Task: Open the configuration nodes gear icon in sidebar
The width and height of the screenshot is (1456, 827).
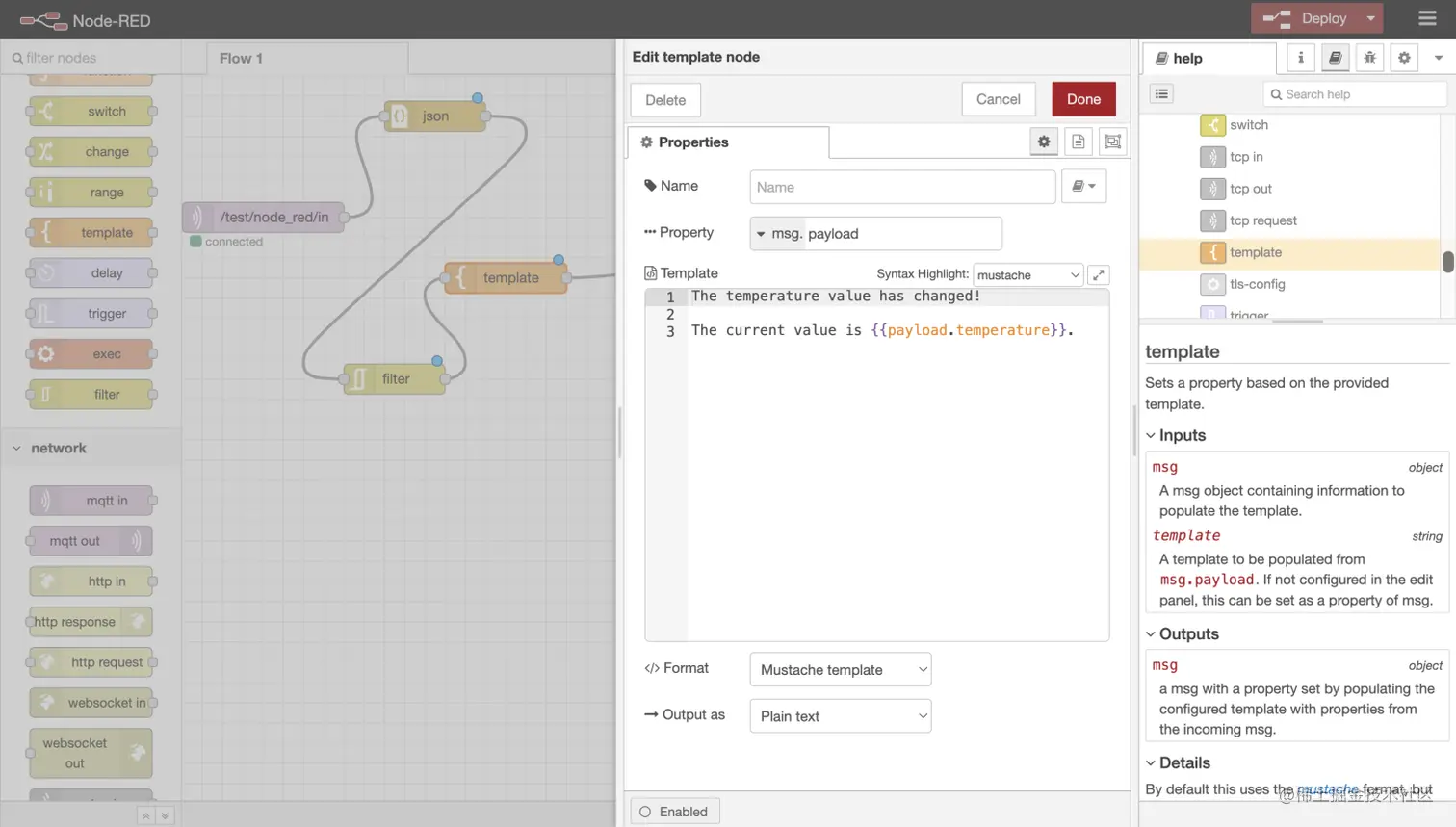Action: [1403, 58]
